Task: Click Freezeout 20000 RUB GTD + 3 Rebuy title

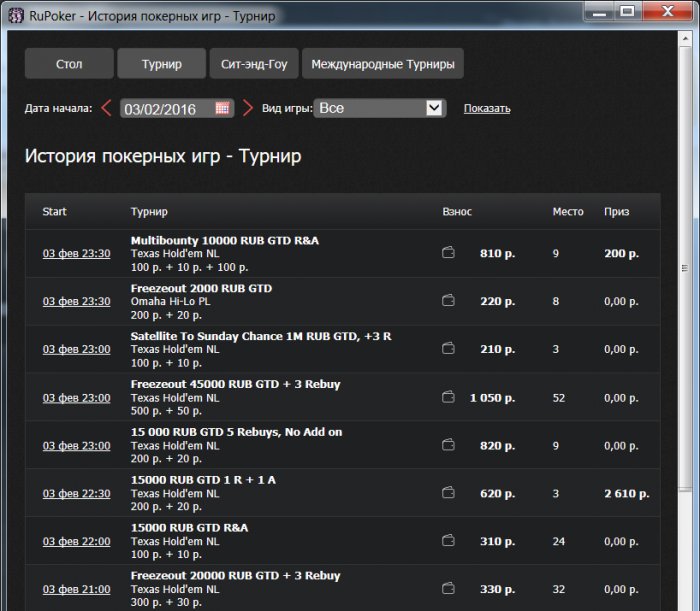Action: (x=236, y=576)
